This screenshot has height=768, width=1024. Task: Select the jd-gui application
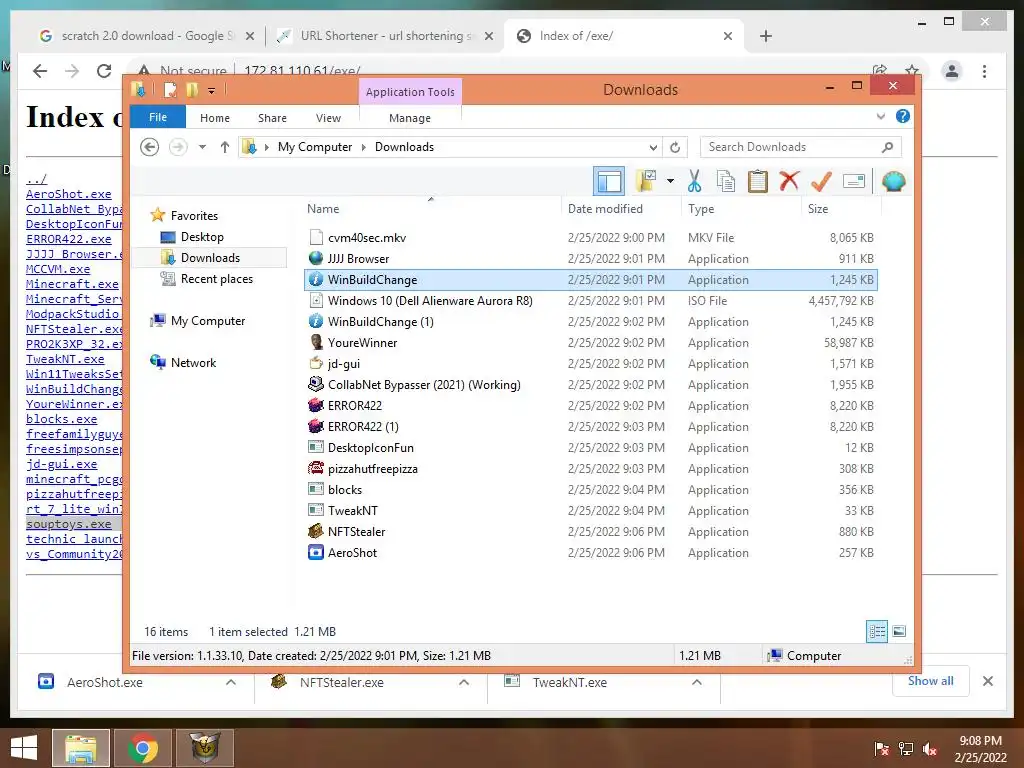point(591,363)
